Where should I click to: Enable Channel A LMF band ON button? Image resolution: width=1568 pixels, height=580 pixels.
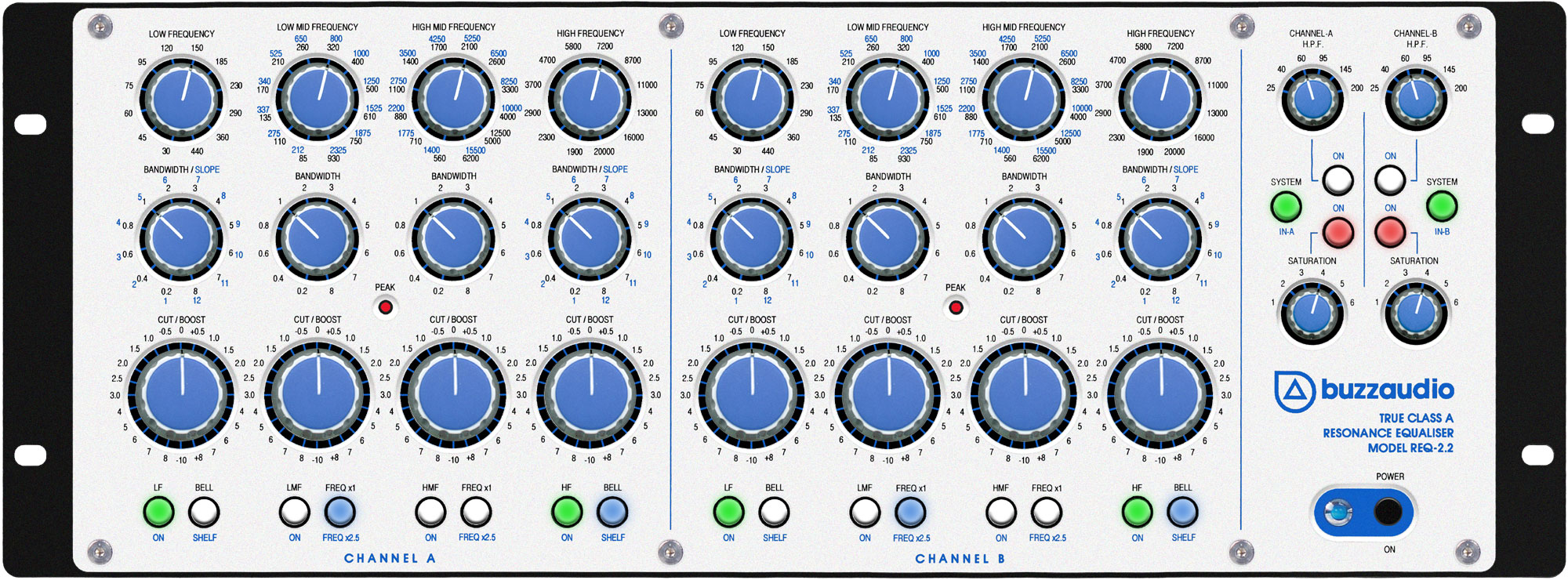coord(295,513)
